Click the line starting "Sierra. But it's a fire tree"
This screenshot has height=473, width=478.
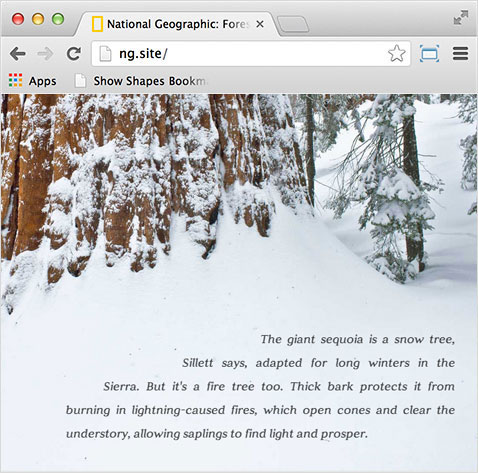[279, 387]
